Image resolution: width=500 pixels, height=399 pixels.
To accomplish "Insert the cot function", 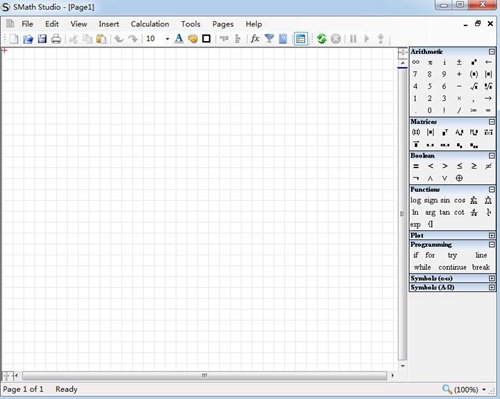I will (459, 212).
